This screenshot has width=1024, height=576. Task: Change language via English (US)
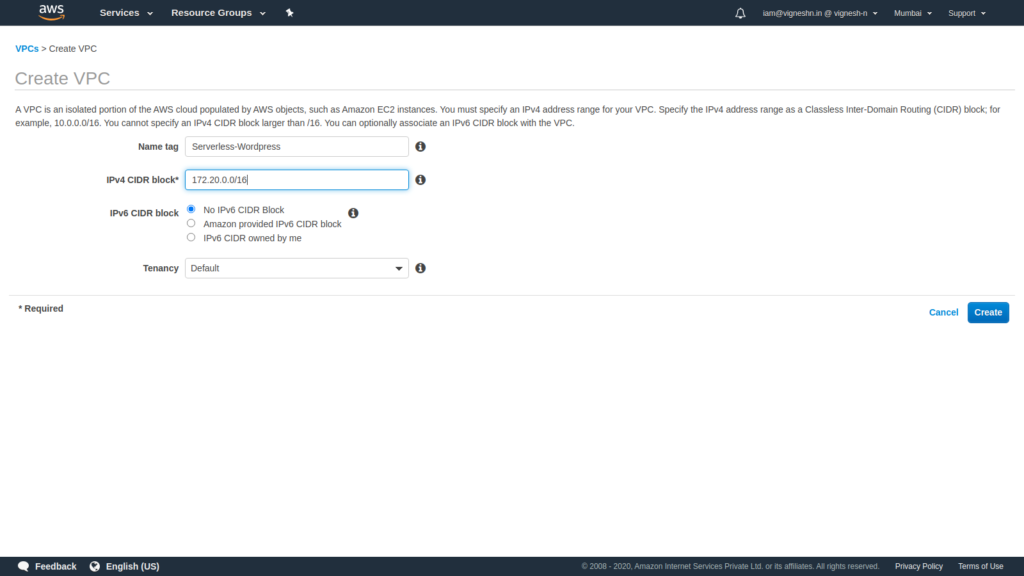click(x=133, y=566)
